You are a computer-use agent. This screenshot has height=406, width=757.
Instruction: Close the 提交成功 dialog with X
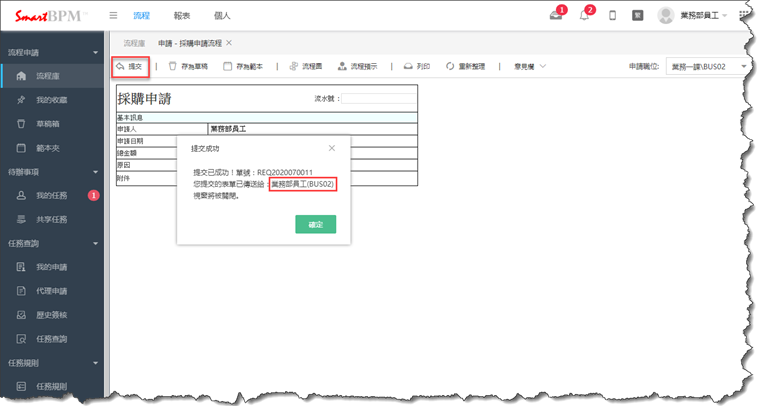[332, 148]
